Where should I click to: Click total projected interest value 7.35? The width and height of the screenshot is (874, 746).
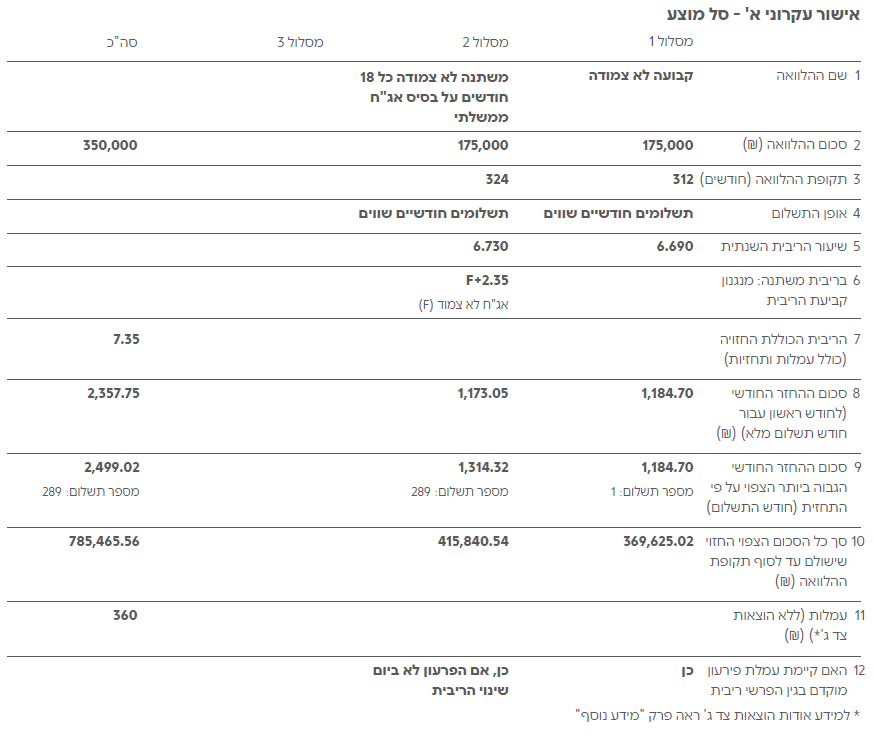click(125, 339)
